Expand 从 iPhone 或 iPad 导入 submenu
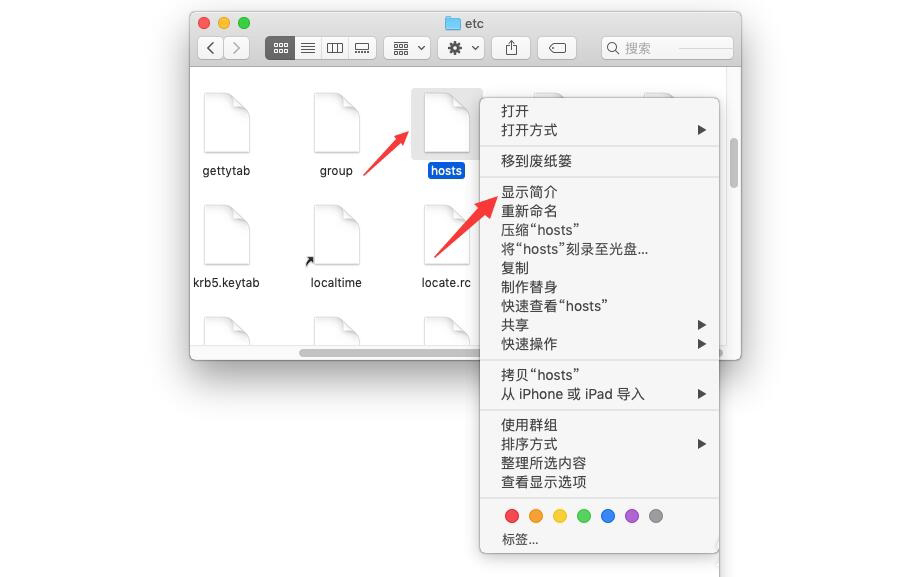 (x=599, y=394)
